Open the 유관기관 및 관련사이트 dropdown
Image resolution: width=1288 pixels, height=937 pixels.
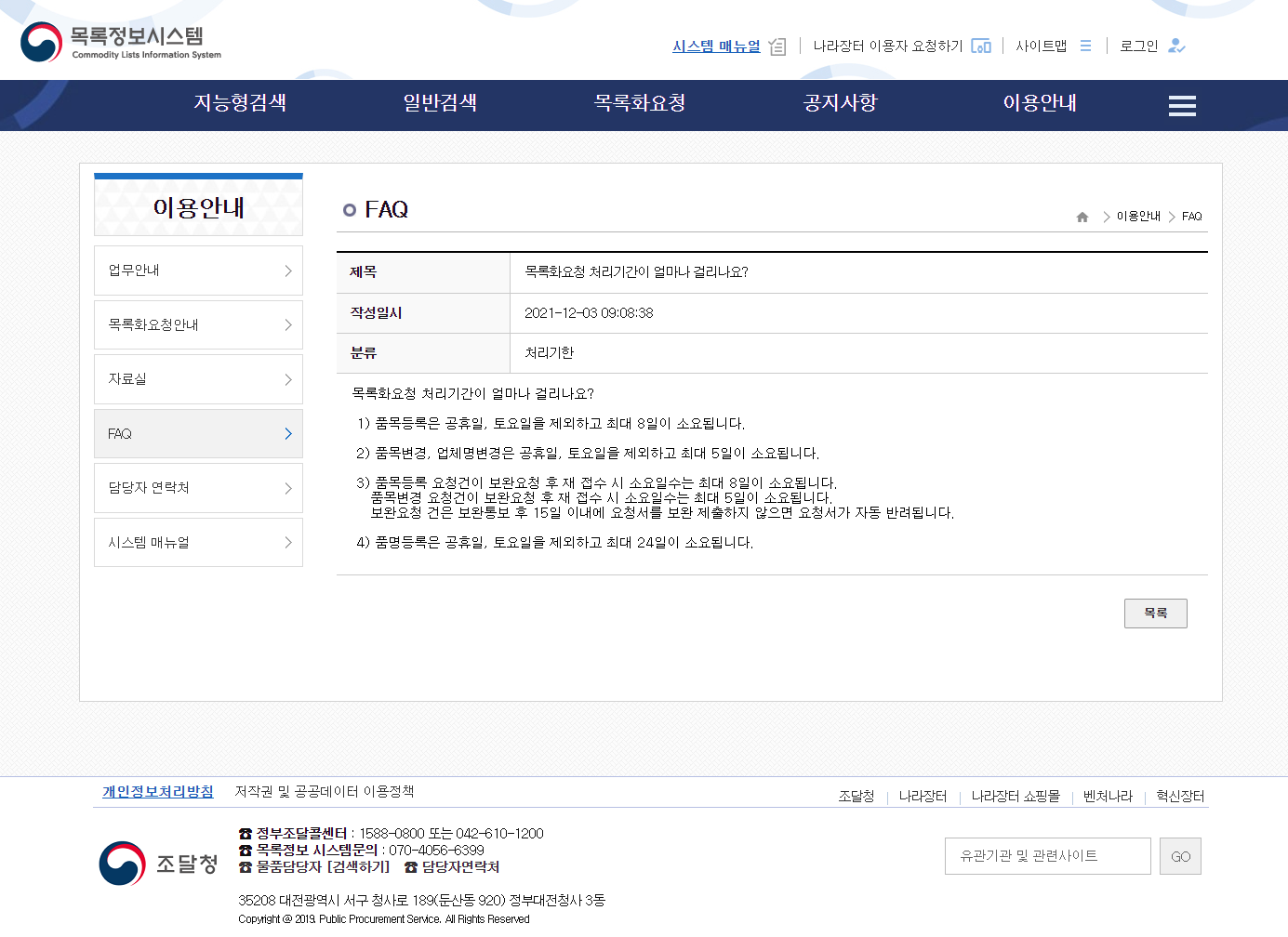1048,856
